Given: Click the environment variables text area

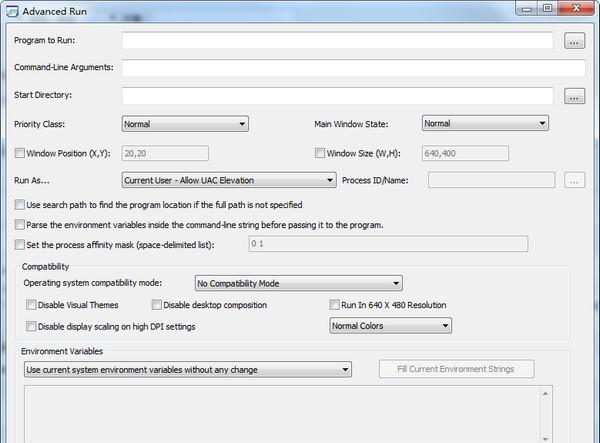Looking at the screenshot, I should (x=282, y=414).
